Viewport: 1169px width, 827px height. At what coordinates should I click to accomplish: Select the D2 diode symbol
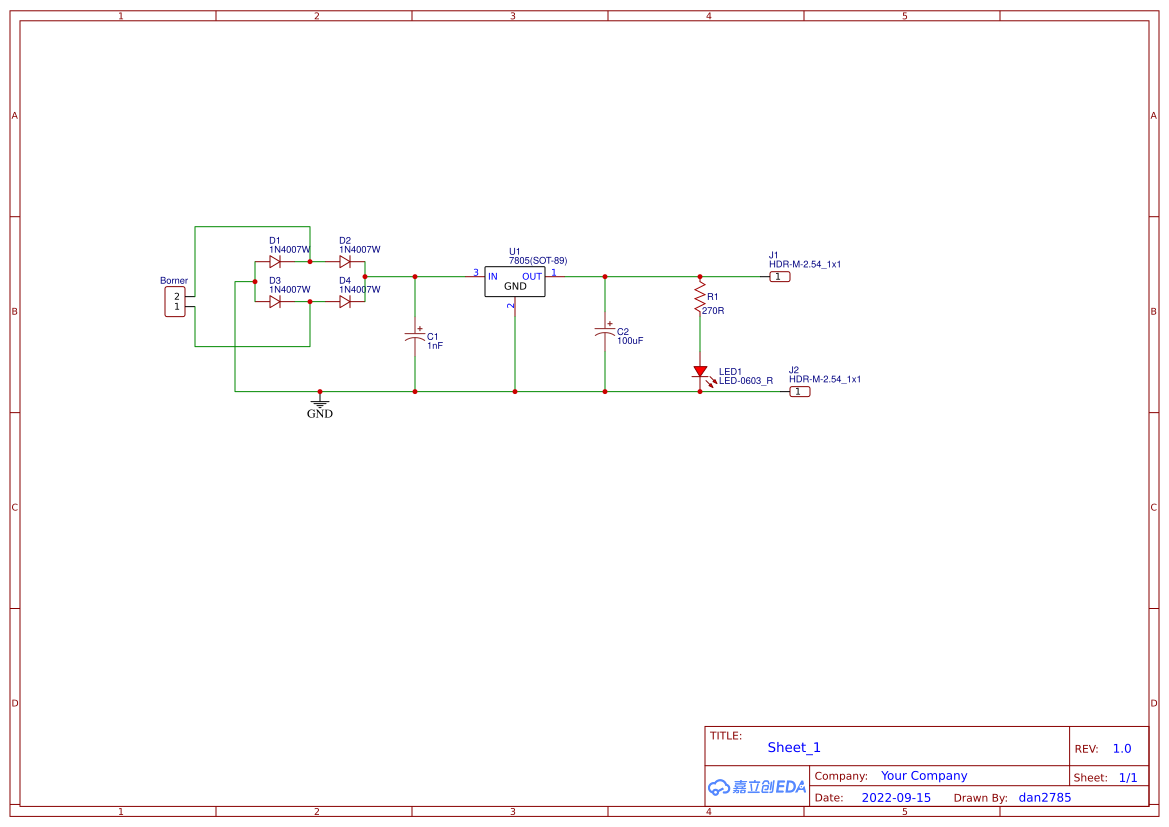345,262
